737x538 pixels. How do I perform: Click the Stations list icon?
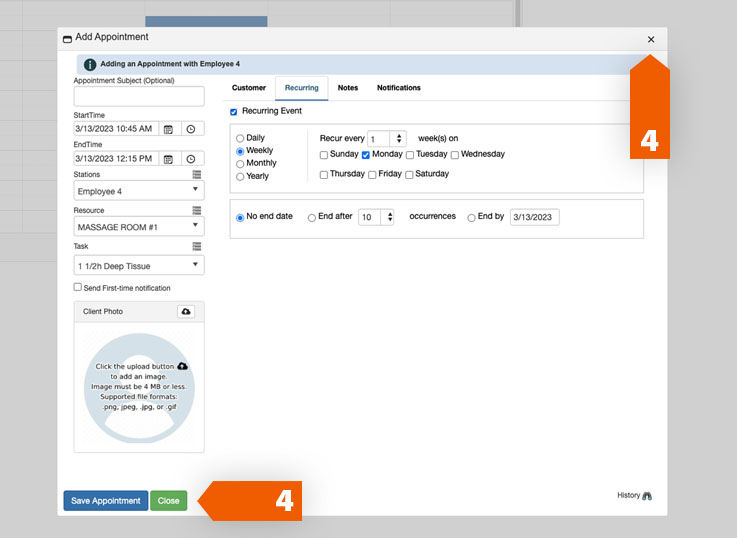pyautogui.click(x=197, y=174)
